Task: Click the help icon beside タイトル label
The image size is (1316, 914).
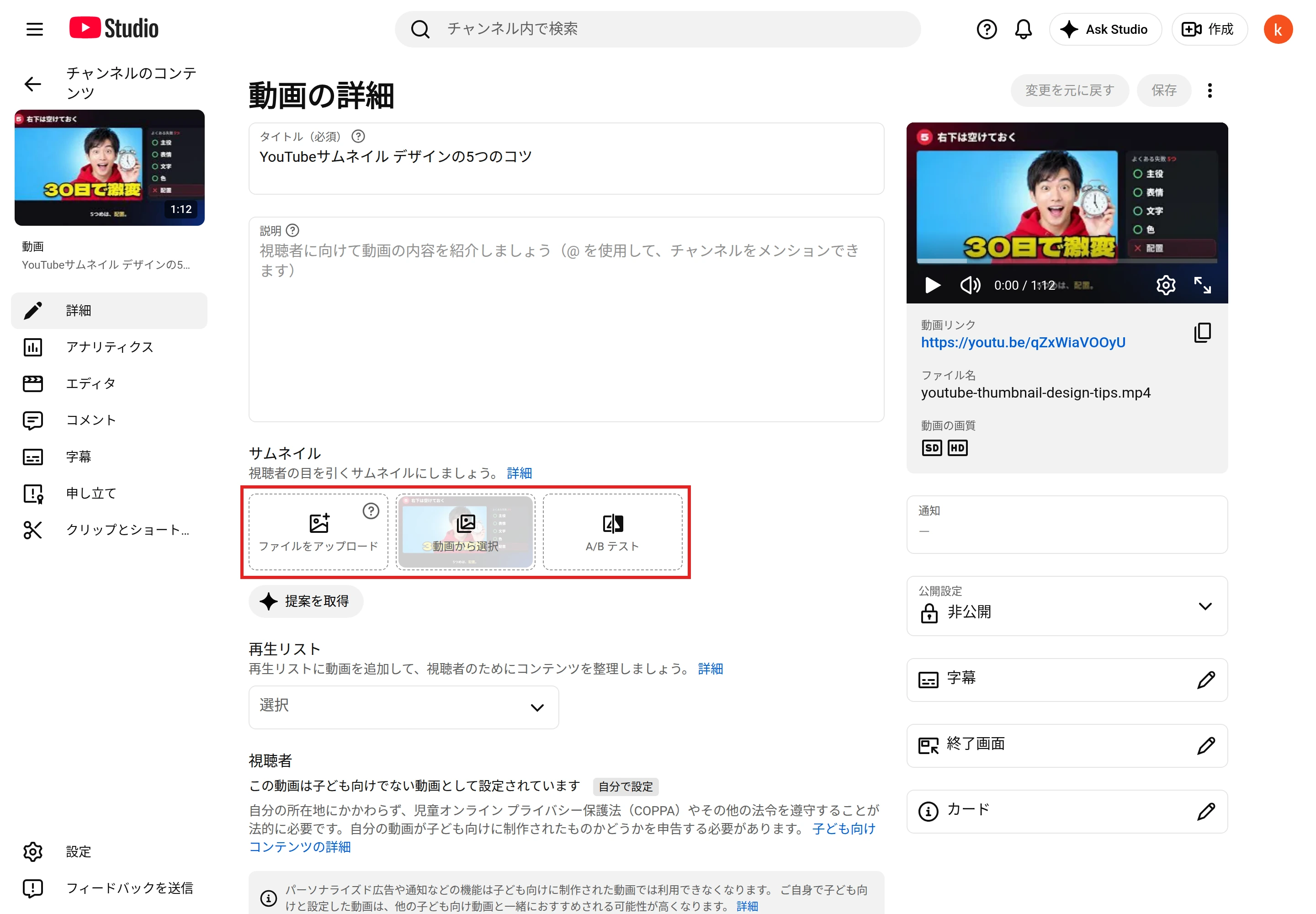Action: click(358, 136)
